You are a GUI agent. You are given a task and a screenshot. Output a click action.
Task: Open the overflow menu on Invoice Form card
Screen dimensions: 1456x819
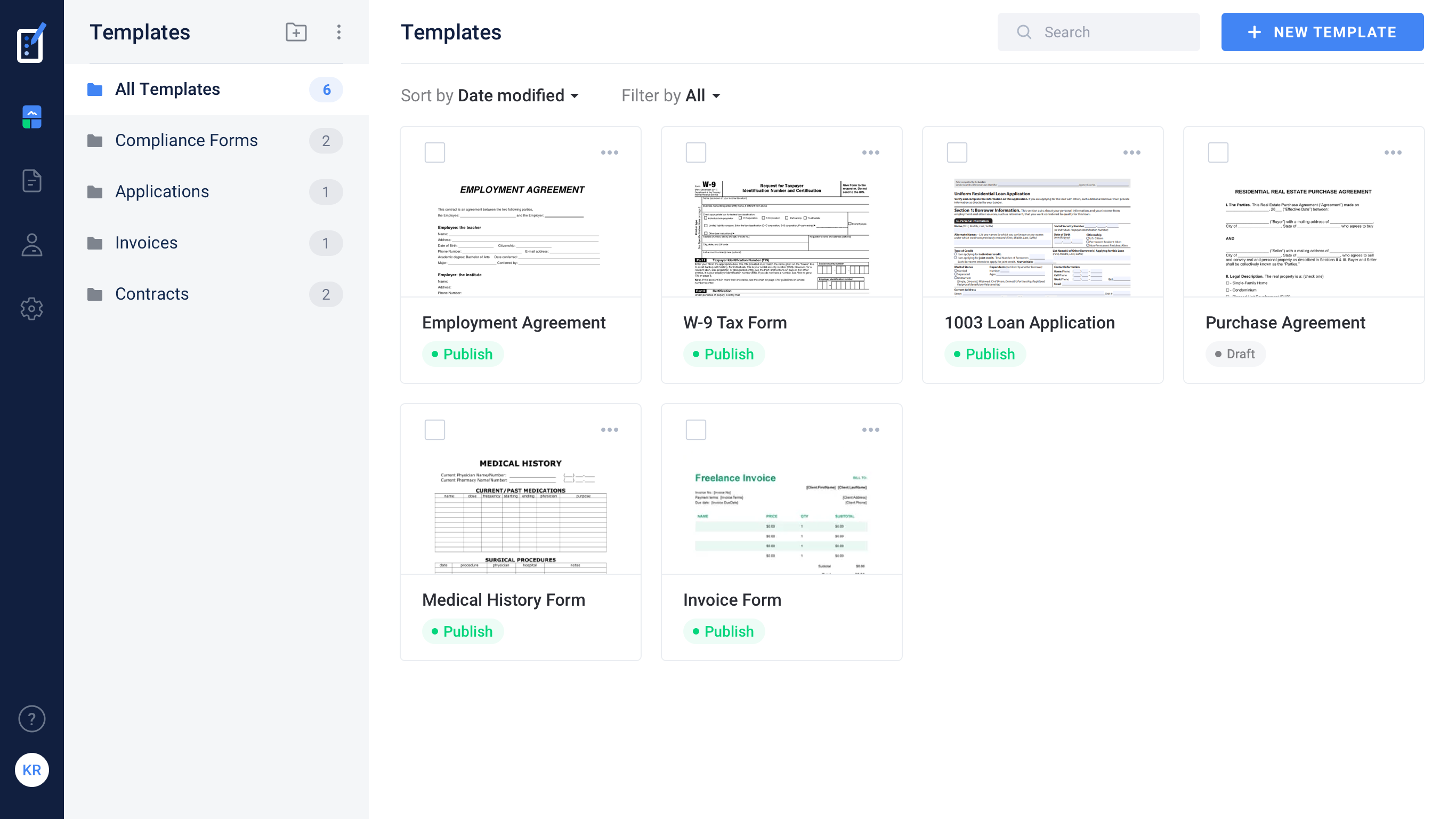pyautogui.click(x=871, y=429)
